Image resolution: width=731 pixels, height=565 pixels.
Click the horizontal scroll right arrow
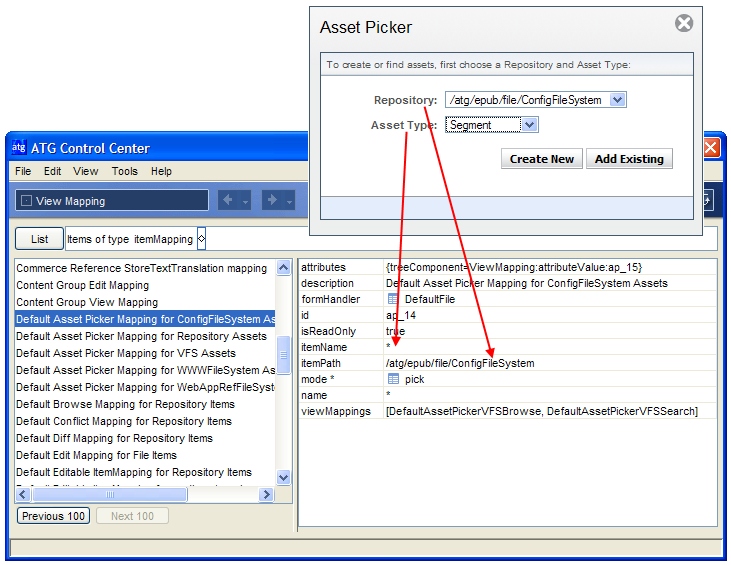tap(266, 495)
